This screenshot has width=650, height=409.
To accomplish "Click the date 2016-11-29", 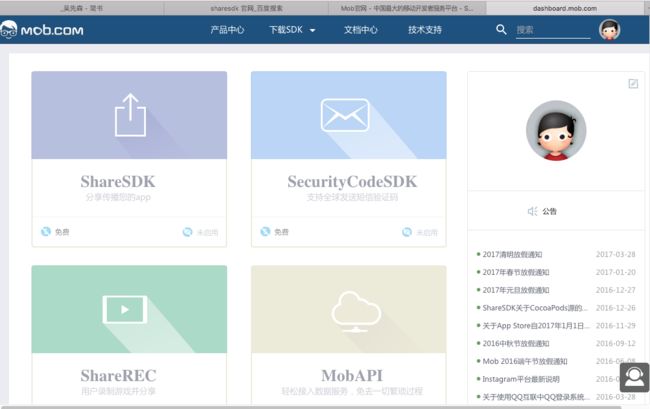I will [616, 326].
